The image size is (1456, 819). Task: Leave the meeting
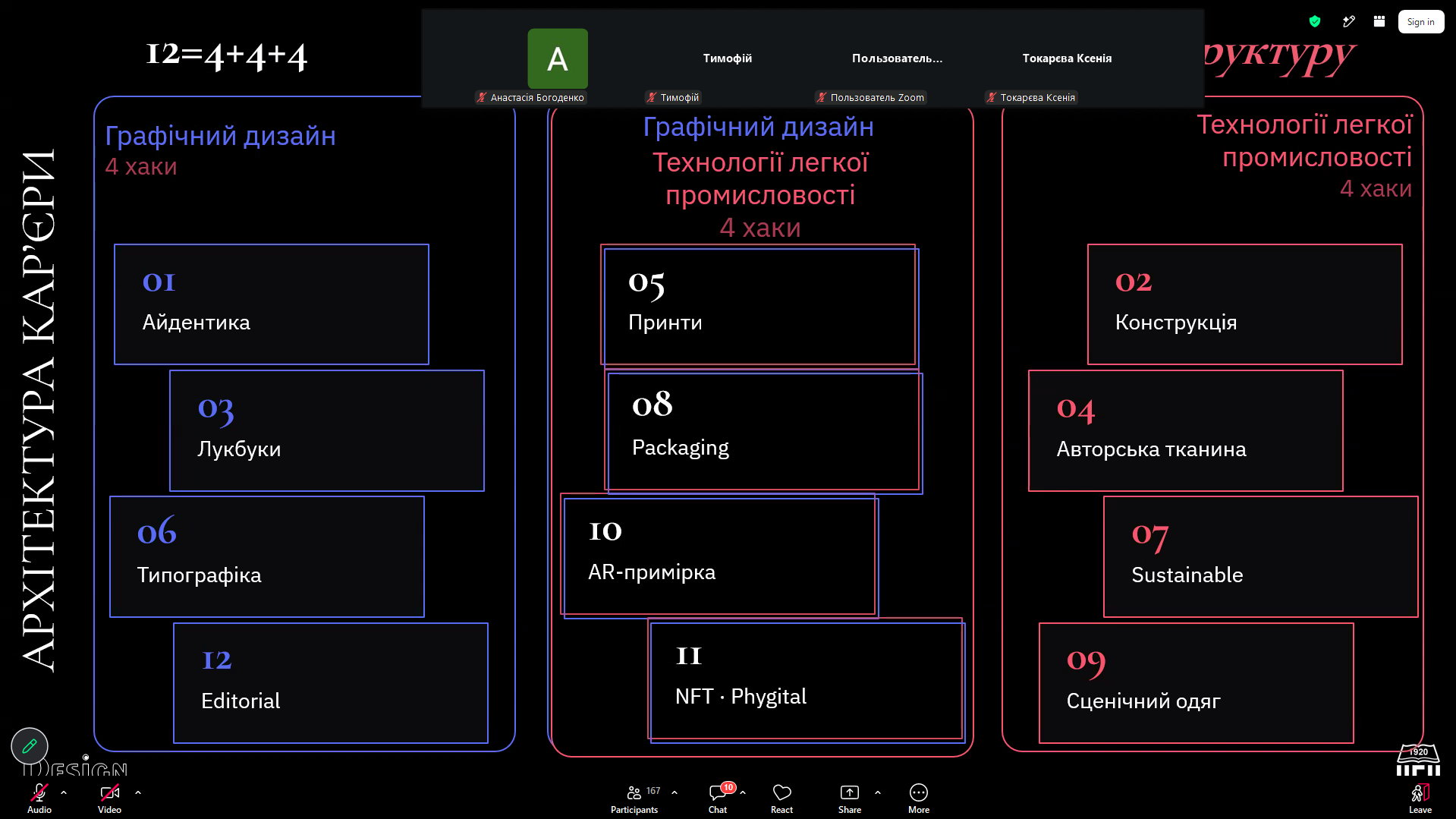tap(1420, 798)
